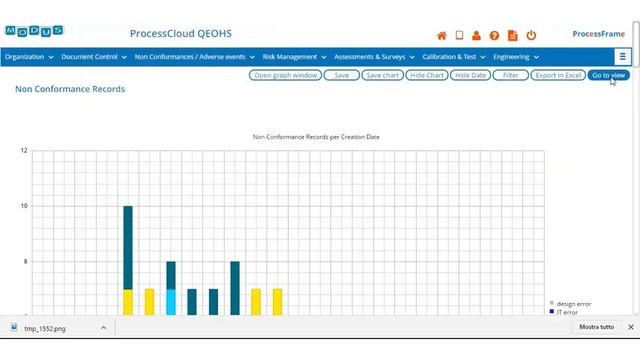Click the y-axis label 12
Viewport: 640px width, 360px height.
(x=24, y=150)
